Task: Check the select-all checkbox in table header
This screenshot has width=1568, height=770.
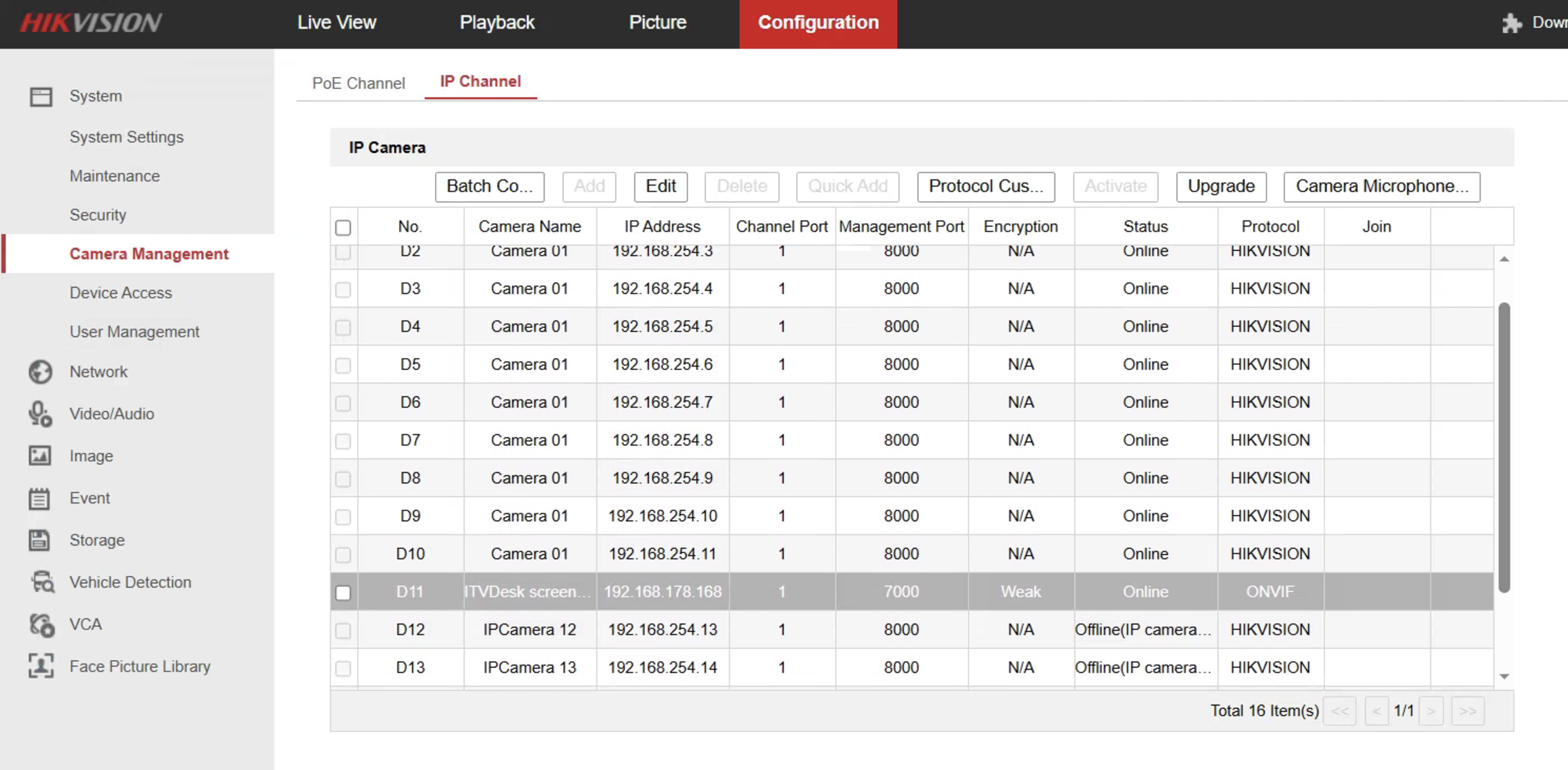Action: (344, 227)
